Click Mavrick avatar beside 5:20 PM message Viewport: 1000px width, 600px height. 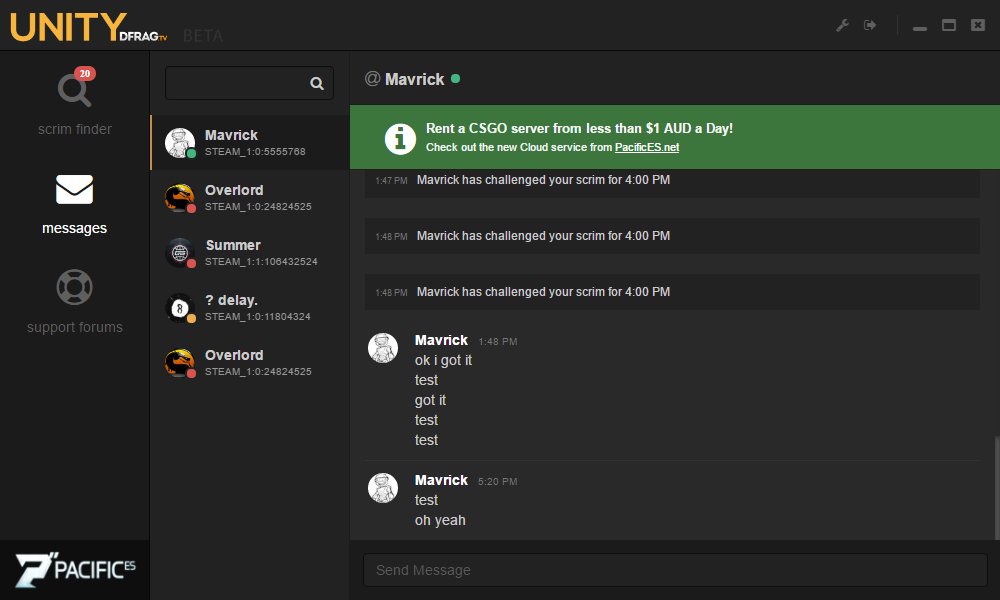(x=383, y=488)
